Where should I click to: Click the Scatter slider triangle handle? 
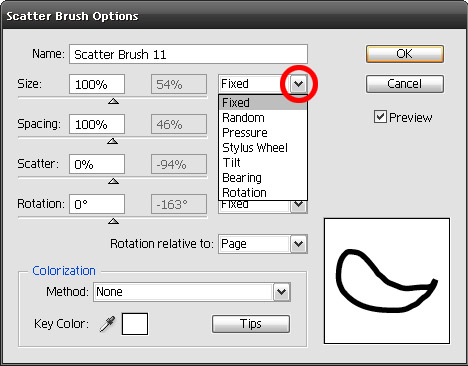[x=113, y=181]
